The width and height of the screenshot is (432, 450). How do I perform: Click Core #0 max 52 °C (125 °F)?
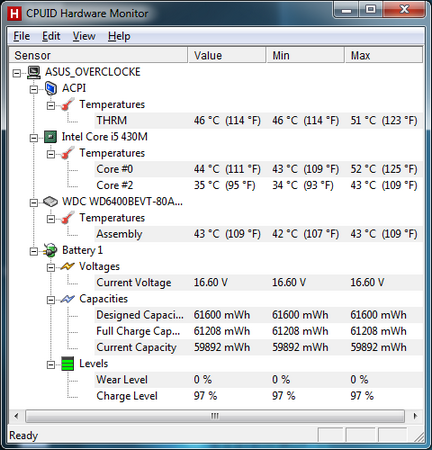(x=384, y=169)
